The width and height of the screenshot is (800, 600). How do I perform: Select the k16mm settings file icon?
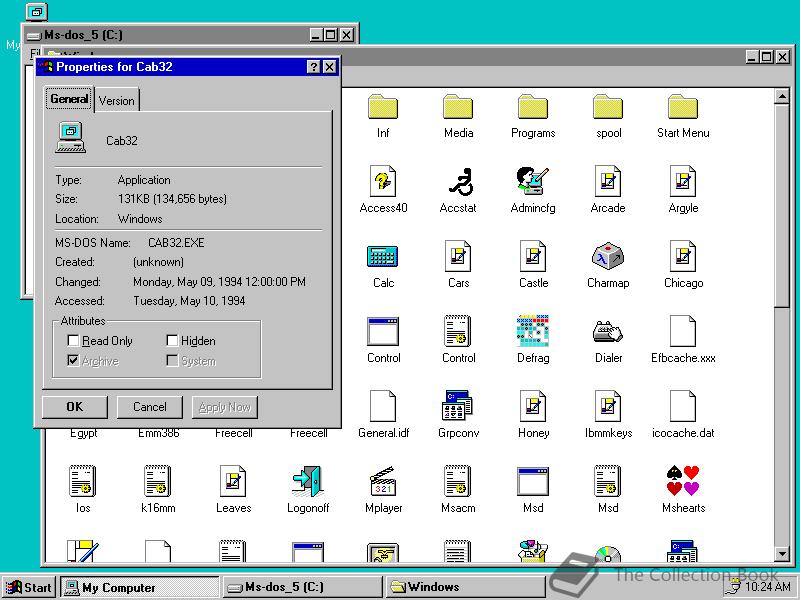point(158,481)
